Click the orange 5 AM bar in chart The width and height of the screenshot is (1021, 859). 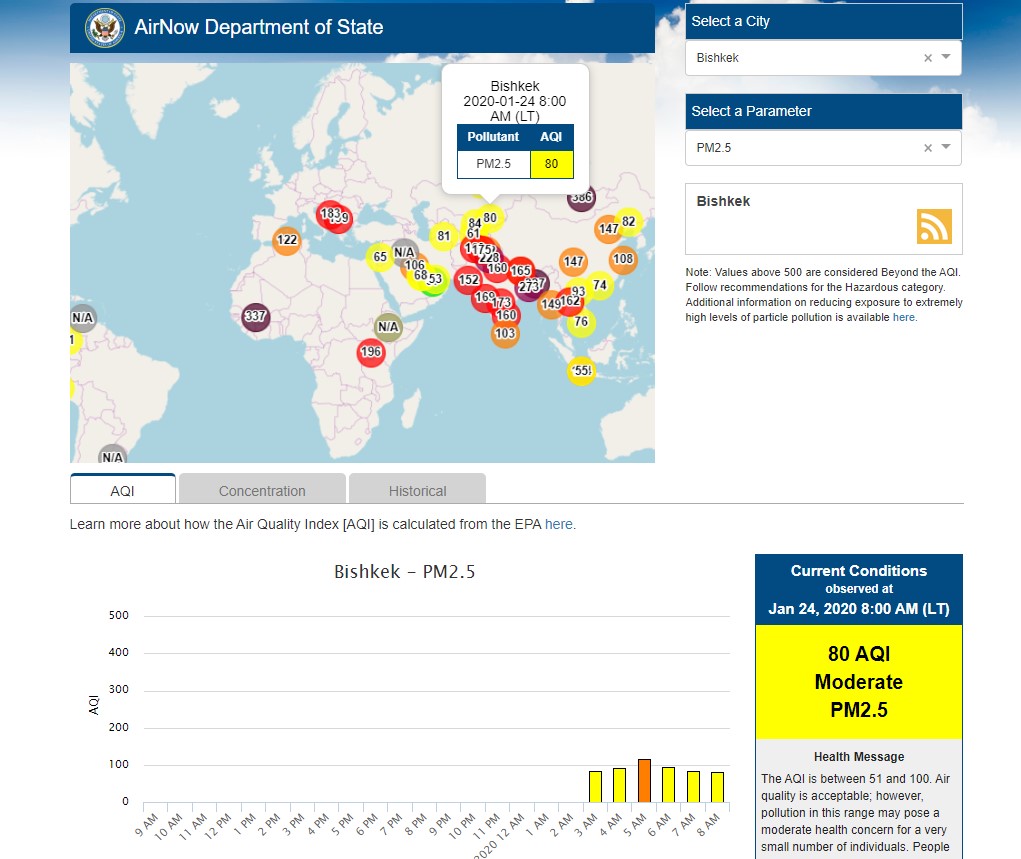tap(644, 780)
